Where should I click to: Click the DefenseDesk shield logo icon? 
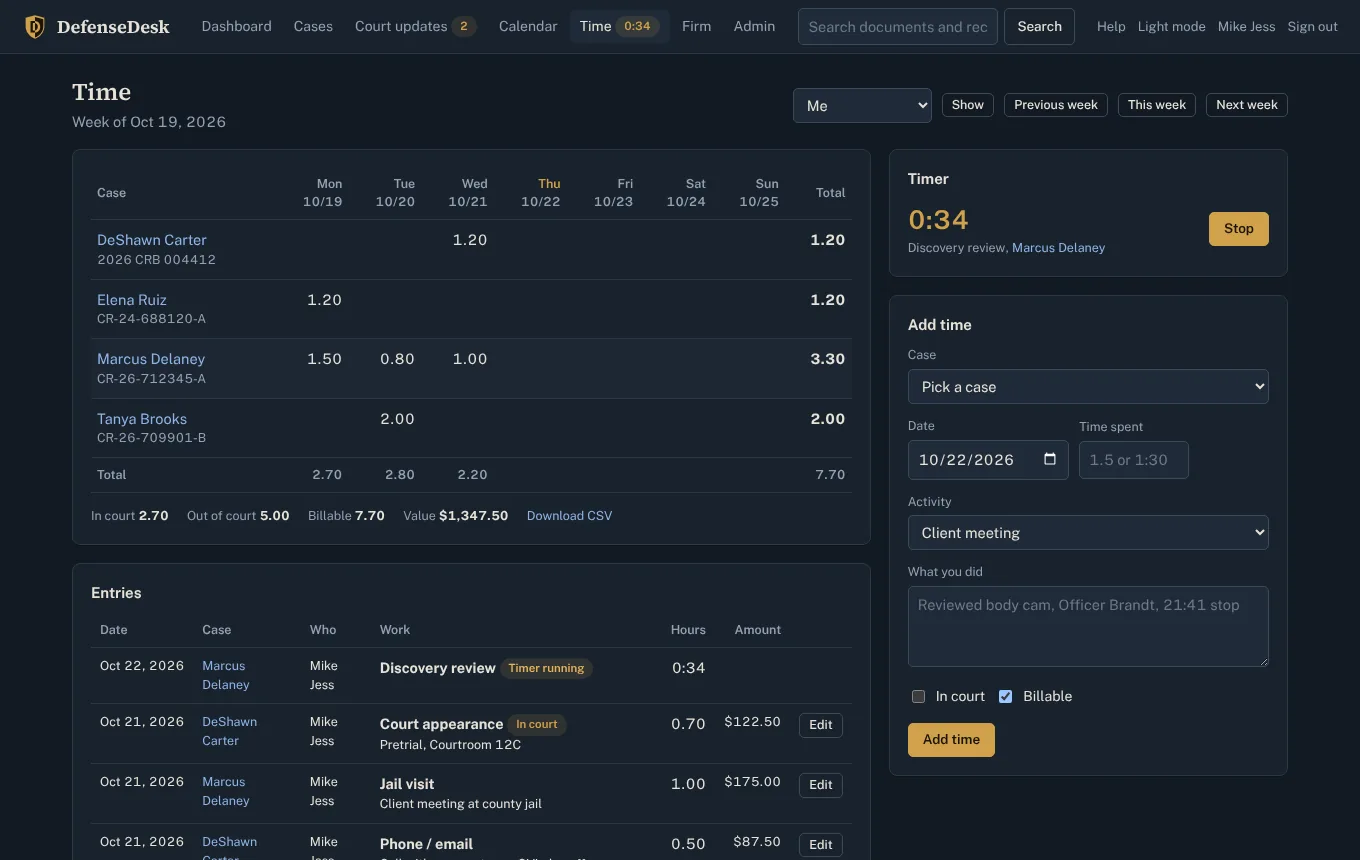click(35, 27)
